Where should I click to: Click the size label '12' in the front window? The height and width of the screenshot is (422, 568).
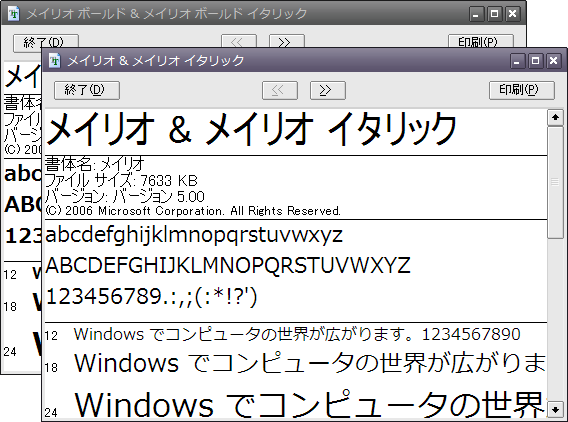click(51, 336)
